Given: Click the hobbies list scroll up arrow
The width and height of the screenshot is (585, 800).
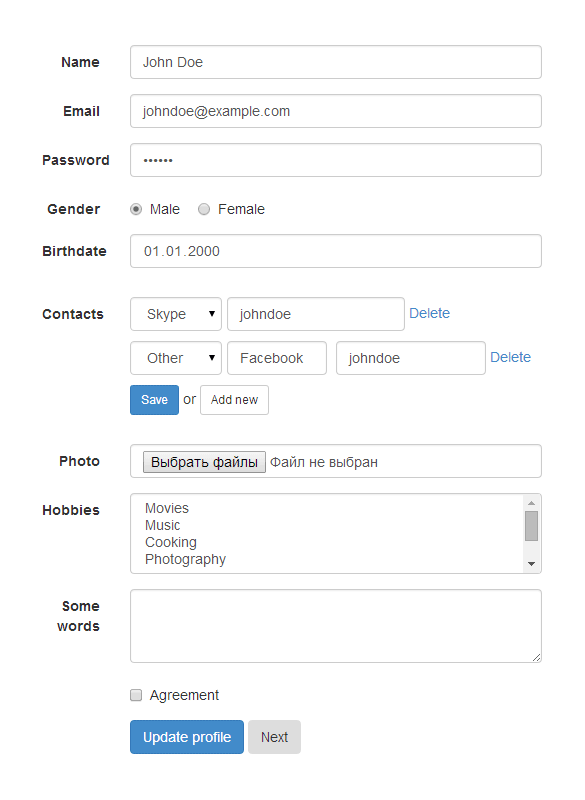Looking at the screenshot, I should 531,503.
